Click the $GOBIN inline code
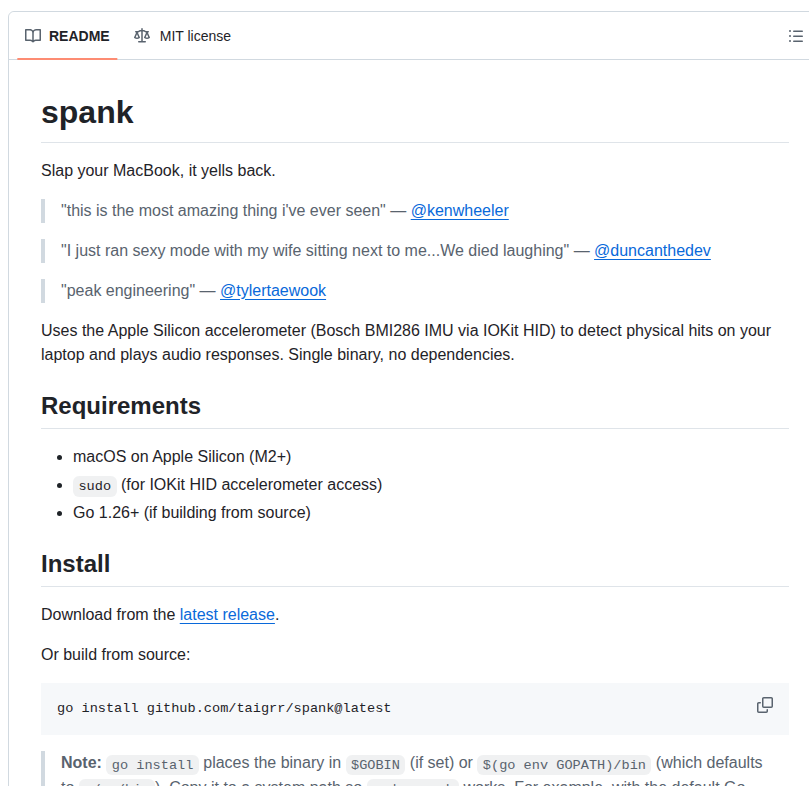809x786 pixels. (374, 764)
